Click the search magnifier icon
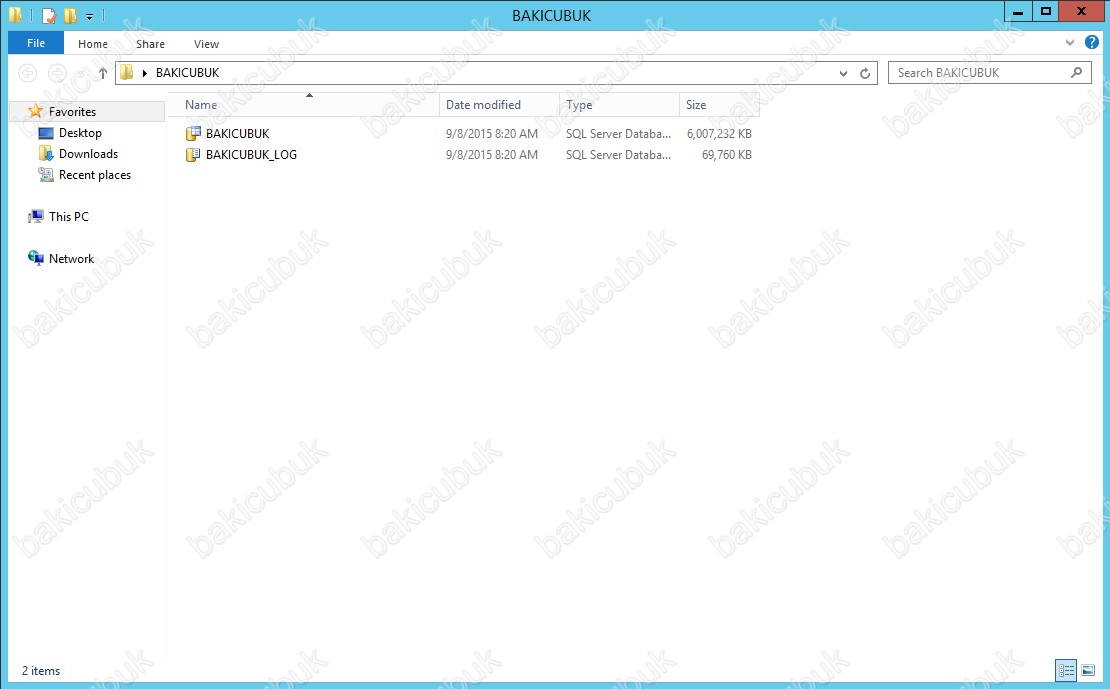This screenshot has height=689, width=1110. [x=1077, y=72]
